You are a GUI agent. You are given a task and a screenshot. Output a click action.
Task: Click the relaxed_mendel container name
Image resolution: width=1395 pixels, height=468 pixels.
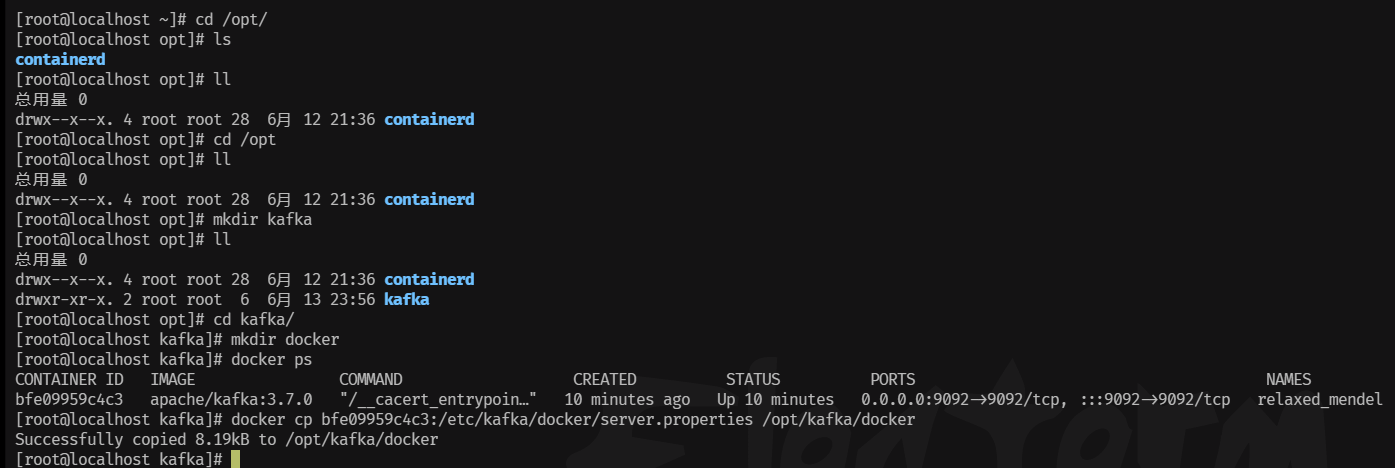coord(1320,399)
